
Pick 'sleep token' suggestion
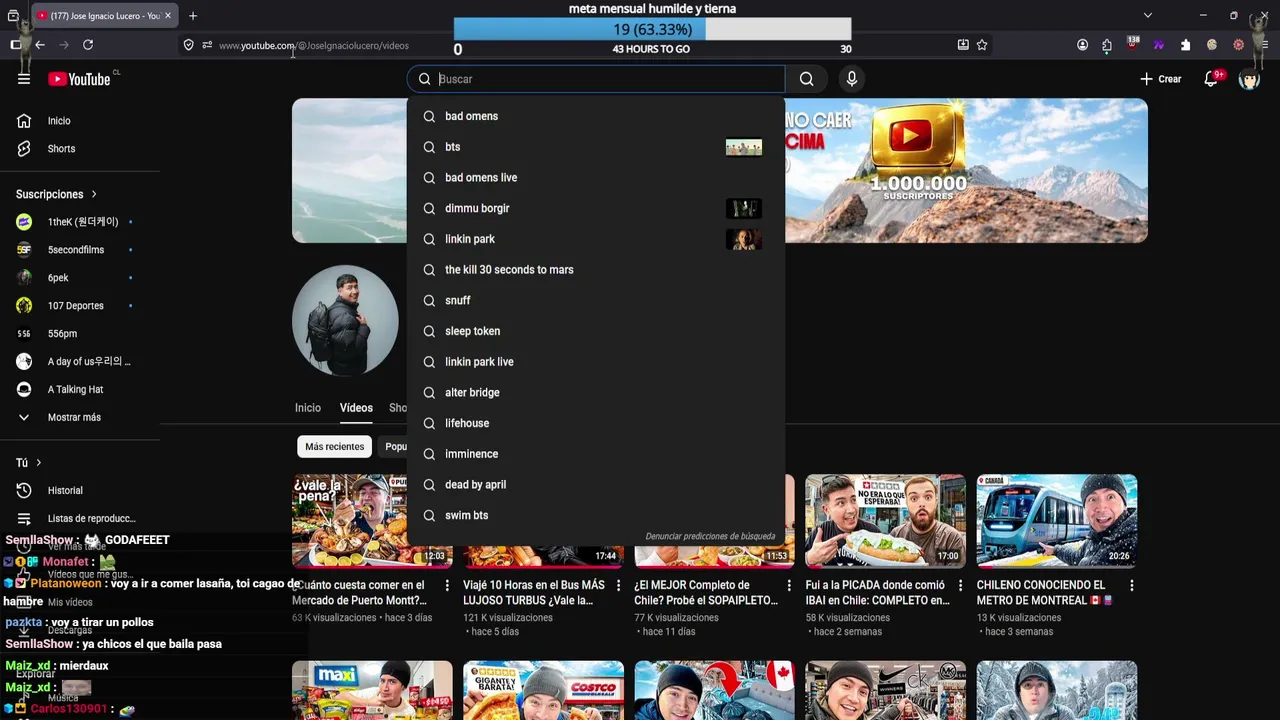(x=596, y=331)
